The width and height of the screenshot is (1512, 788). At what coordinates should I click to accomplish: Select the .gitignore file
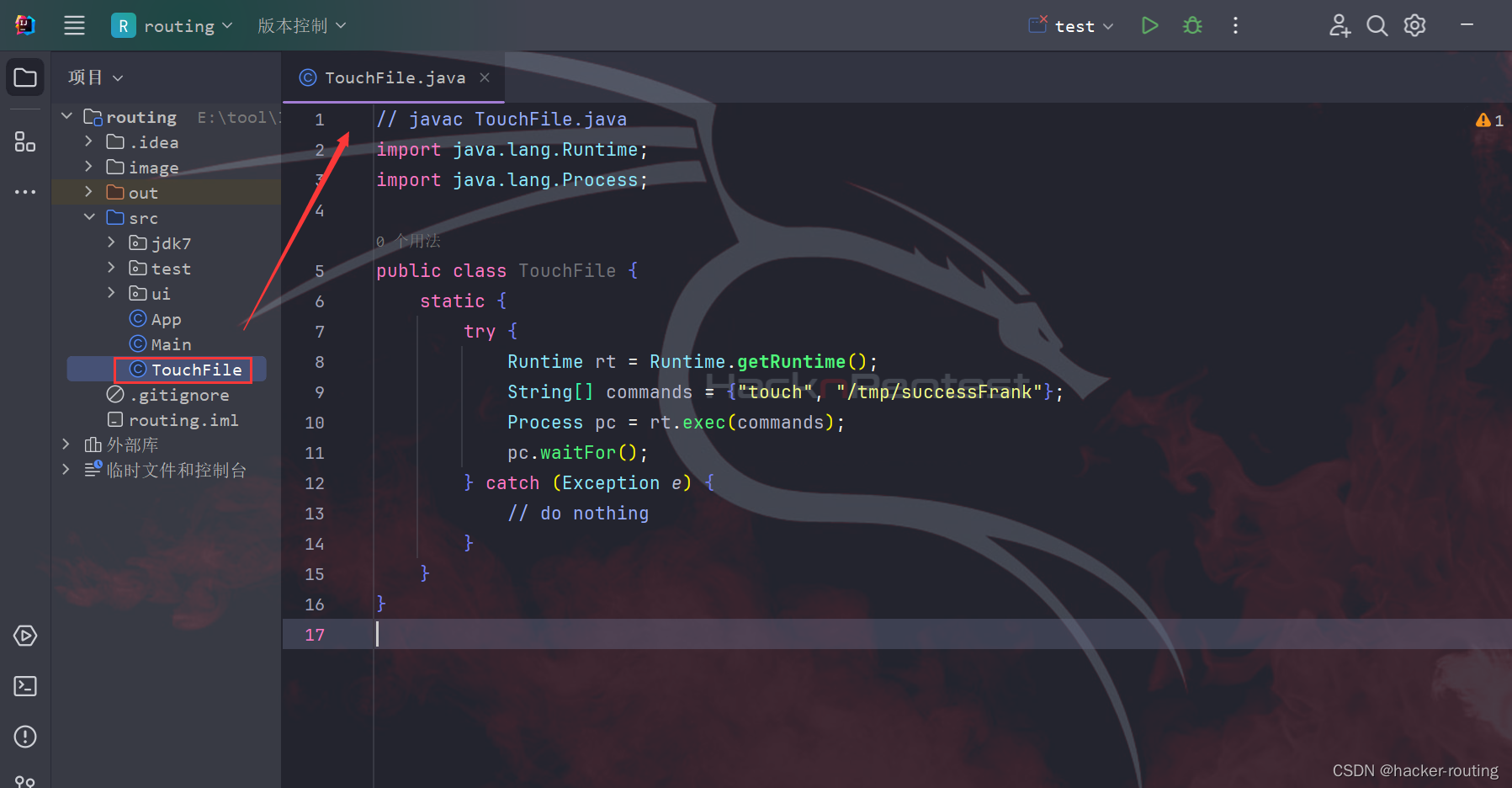[x=167, y=395]
